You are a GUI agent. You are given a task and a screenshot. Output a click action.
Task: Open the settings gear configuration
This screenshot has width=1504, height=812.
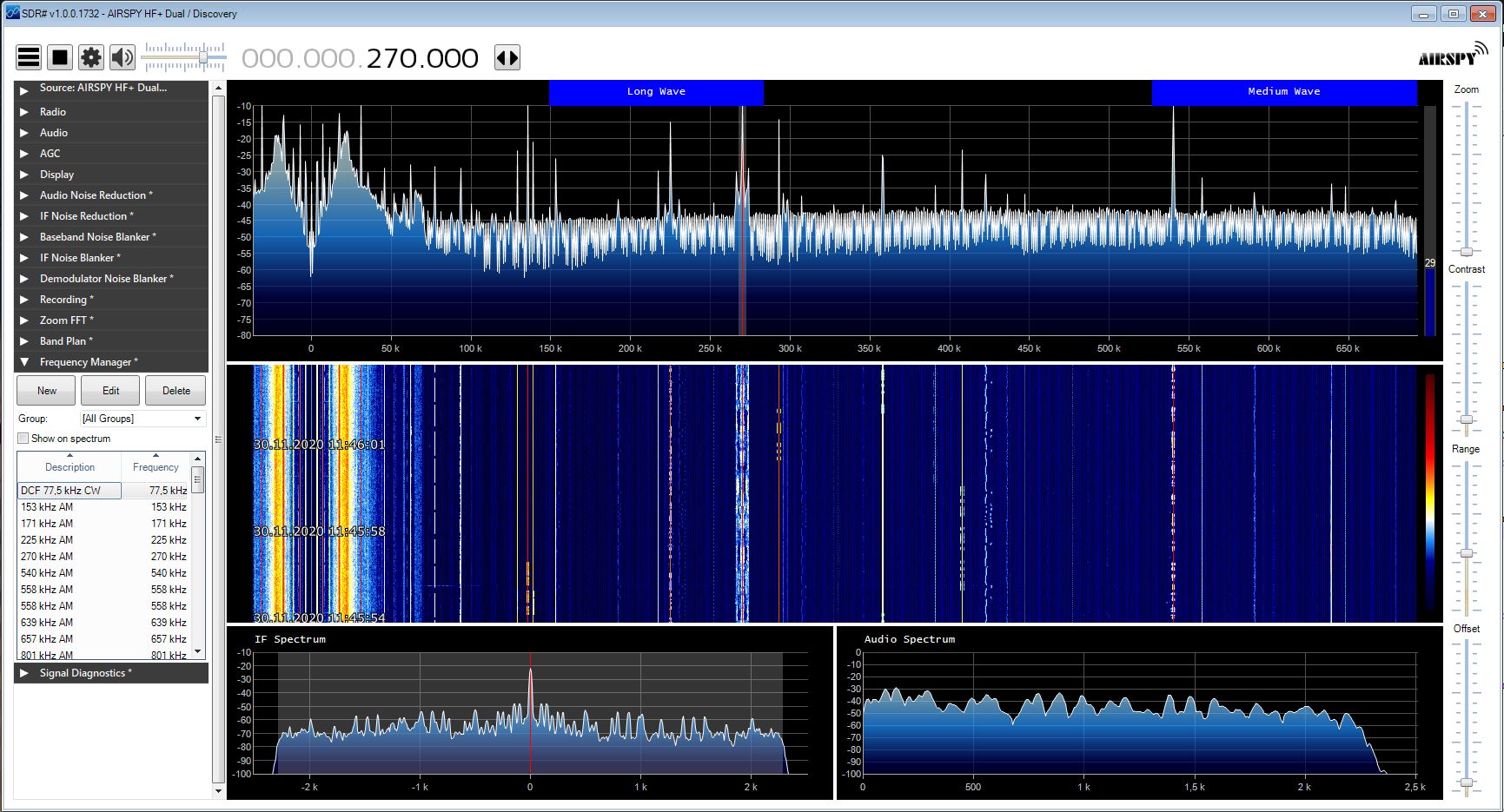[91, 57]
